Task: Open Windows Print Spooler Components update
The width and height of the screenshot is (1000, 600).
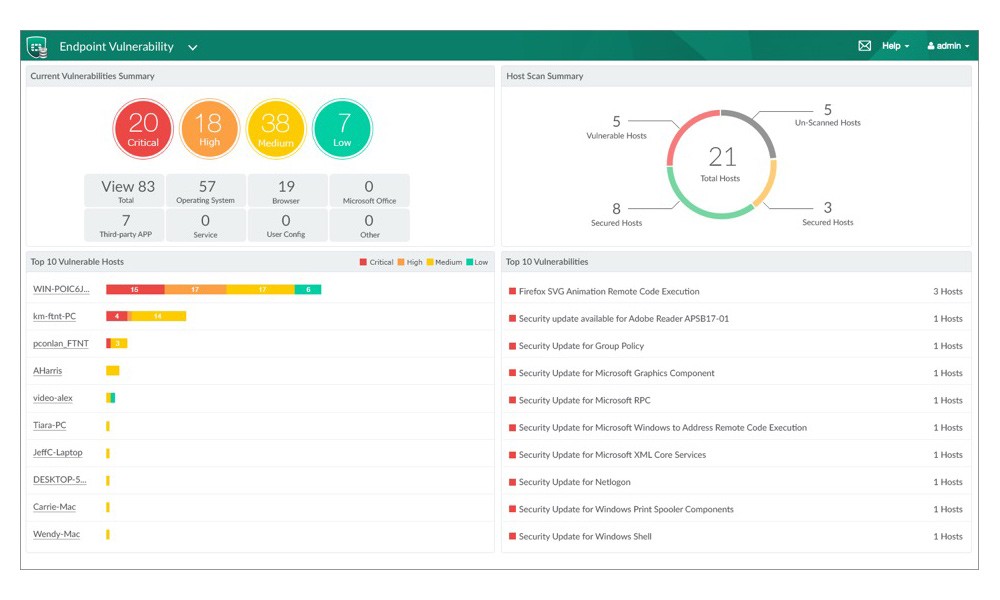Action: [x=626, y=509]
